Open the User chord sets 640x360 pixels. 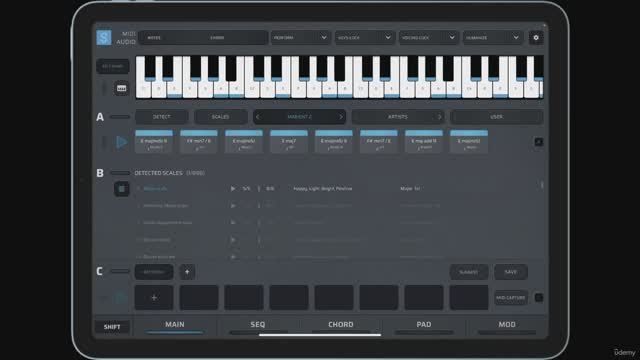pos(496,117)
